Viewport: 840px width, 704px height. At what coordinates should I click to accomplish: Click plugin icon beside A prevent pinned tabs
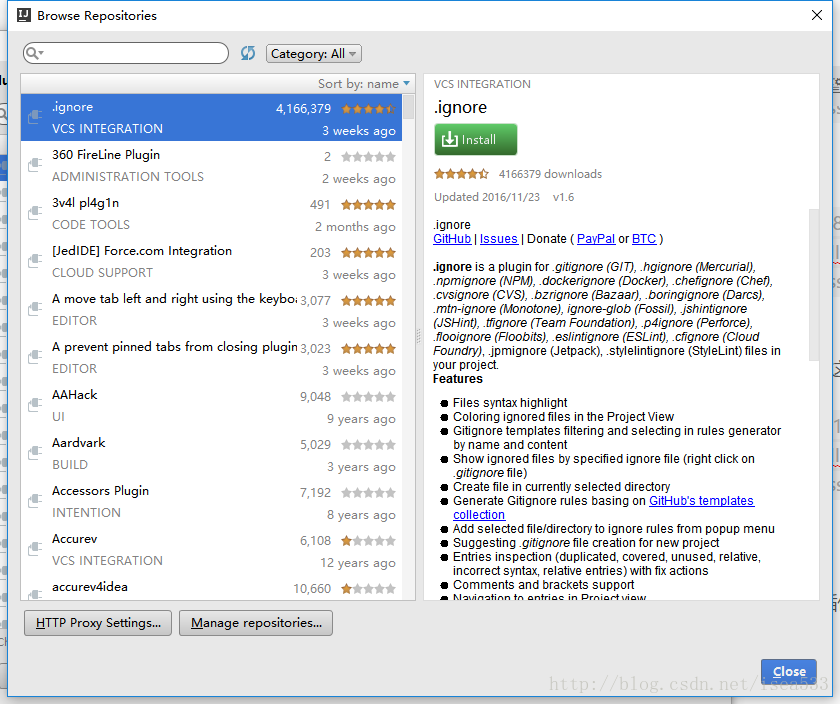35,356
